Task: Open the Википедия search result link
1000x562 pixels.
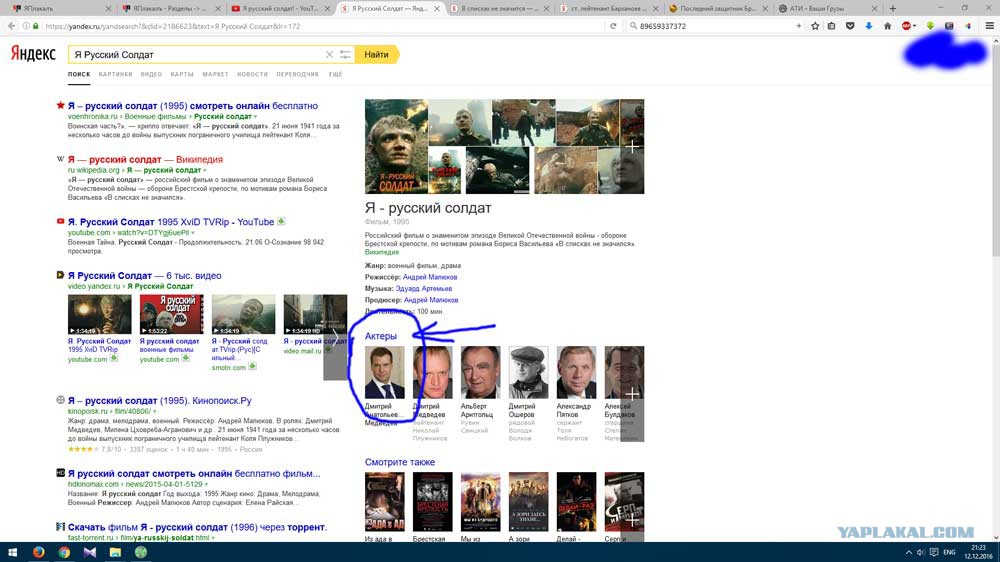Action: (145, 159)
